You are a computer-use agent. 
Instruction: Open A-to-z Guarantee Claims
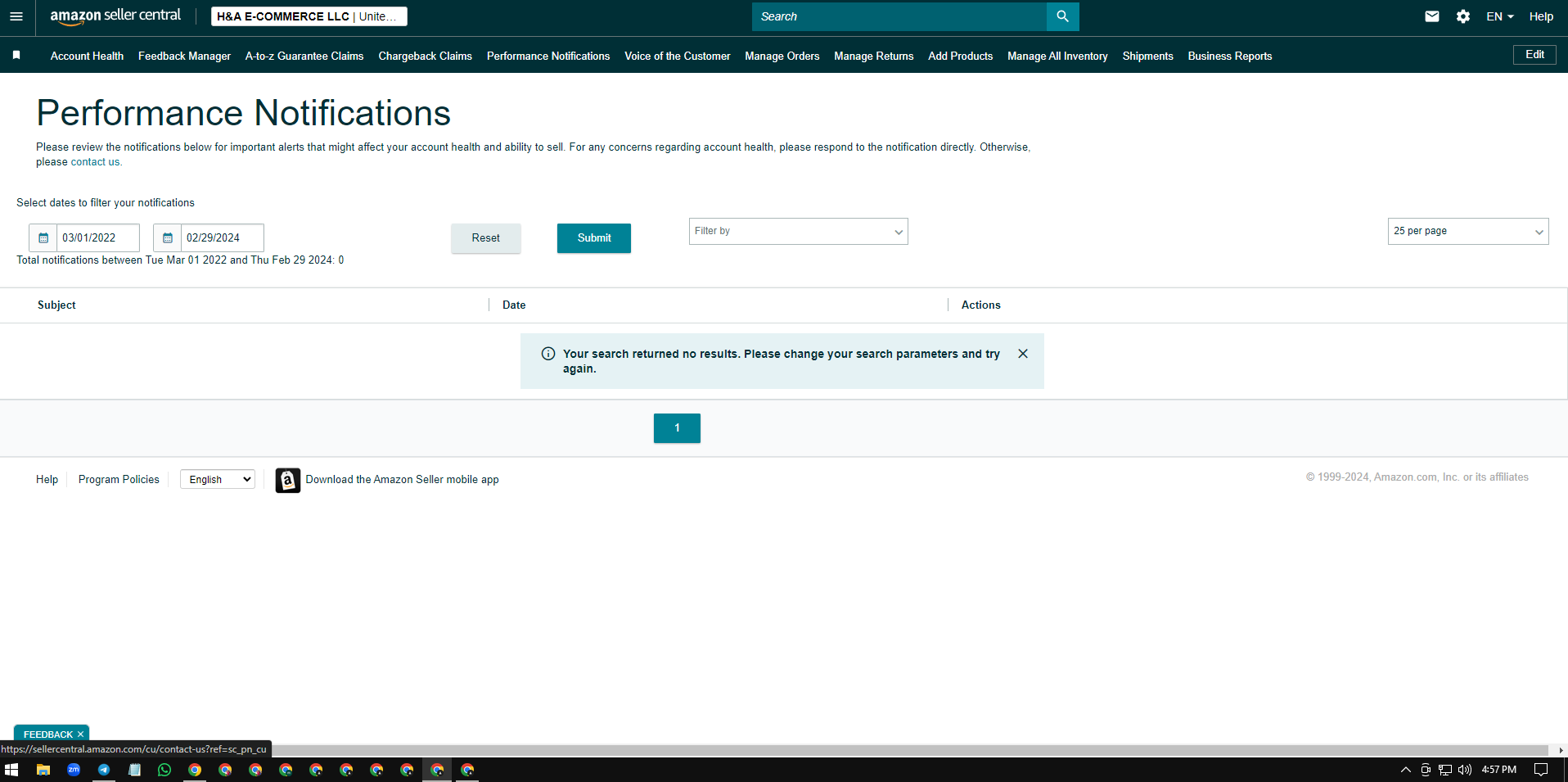click(304, 56)
